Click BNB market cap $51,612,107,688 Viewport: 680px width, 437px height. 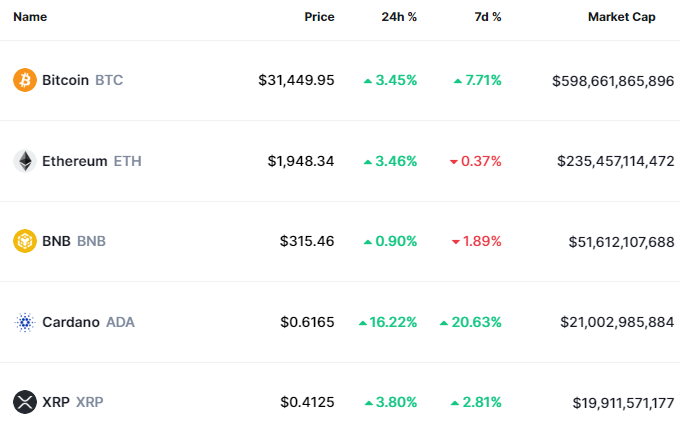click(x=613, y=241)
